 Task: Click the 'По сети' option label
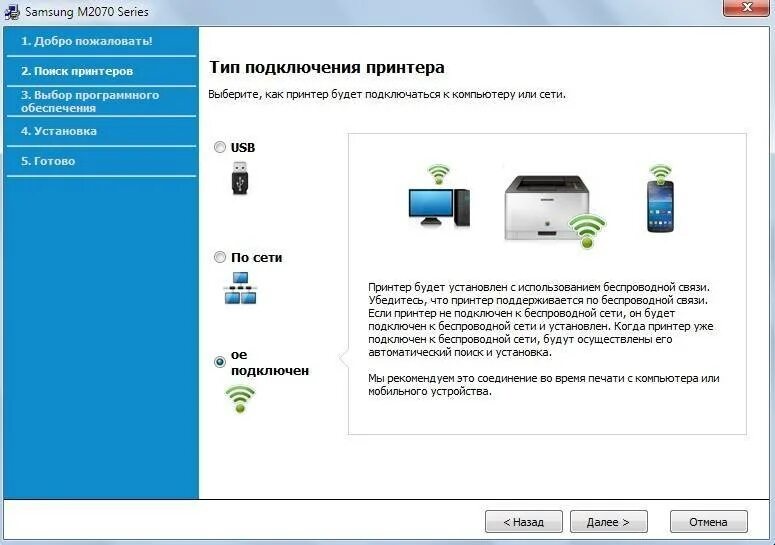(x=257, y=257)
